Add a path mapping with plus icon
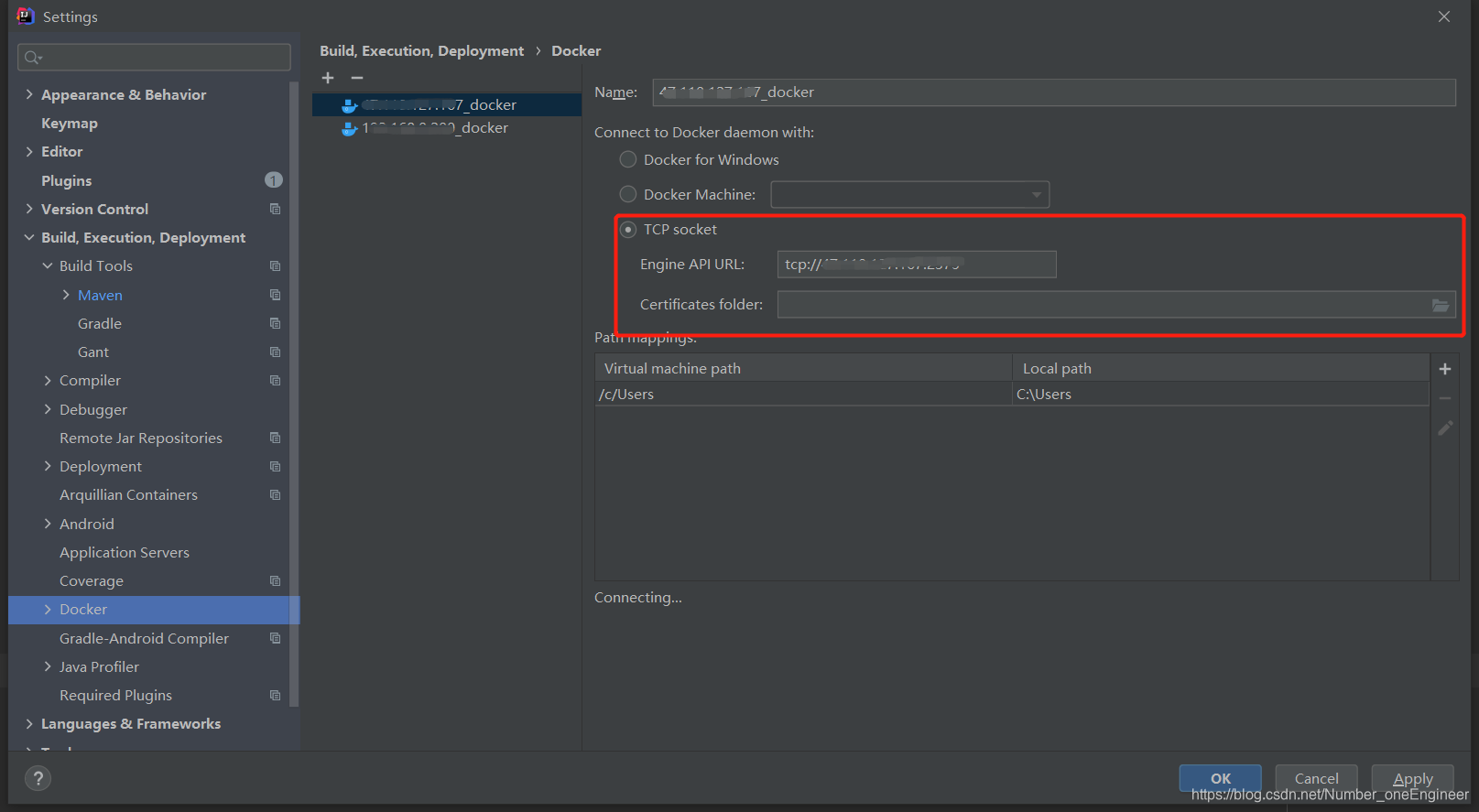This screenshot has width=1479, height=812. (x=1445, y=369)
